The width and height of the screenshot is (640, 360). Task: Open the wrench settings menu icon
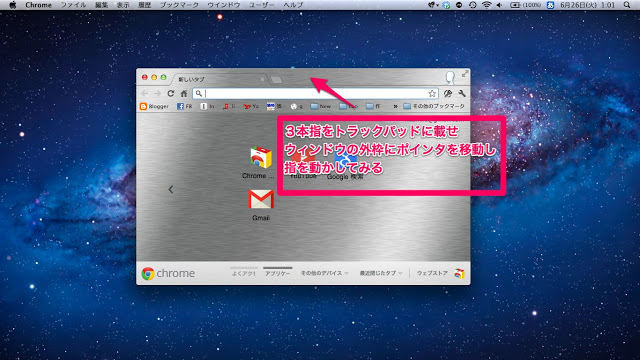pyautogui.click(x=462, y=93)
